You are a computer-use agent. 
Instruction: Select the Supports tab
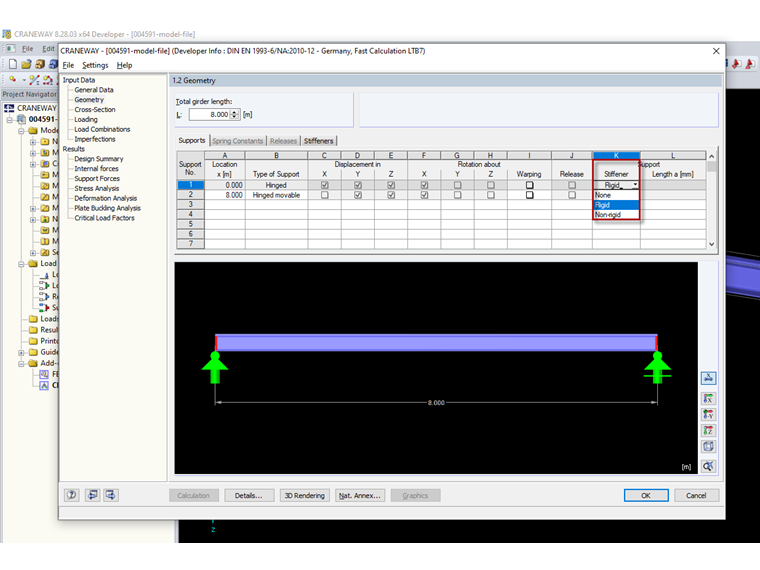(x=192, y=141)
